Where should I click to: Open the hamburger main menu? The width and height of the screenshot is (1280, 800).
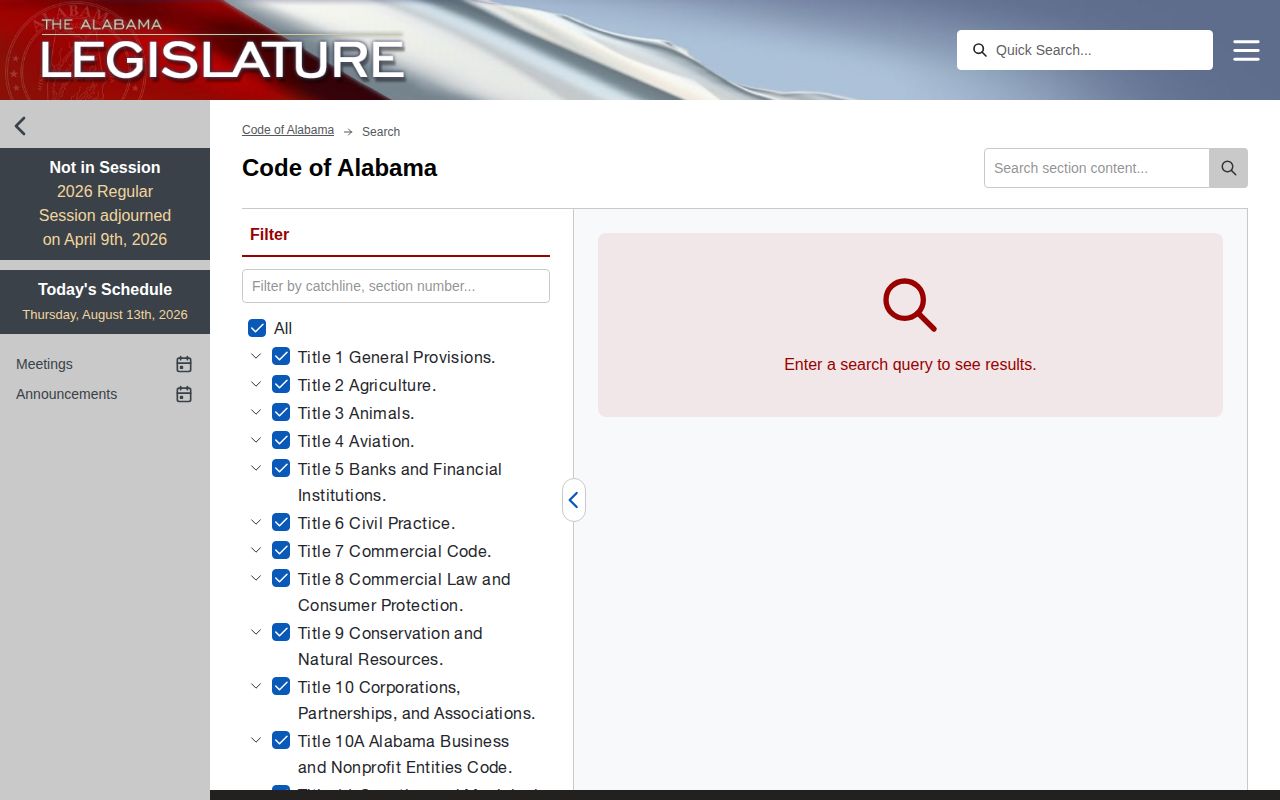(1246, 50)
